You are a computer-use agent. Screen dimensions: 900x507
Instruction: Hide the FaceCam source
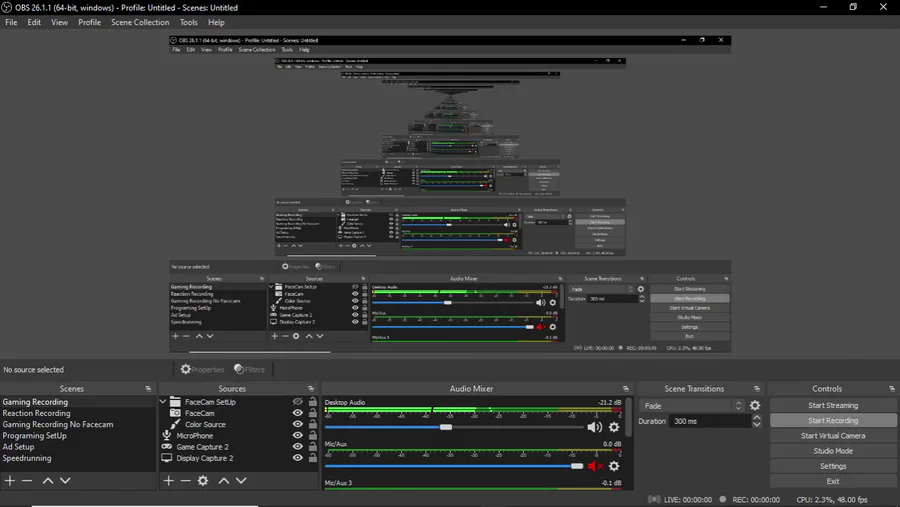[x=297, y=413]
